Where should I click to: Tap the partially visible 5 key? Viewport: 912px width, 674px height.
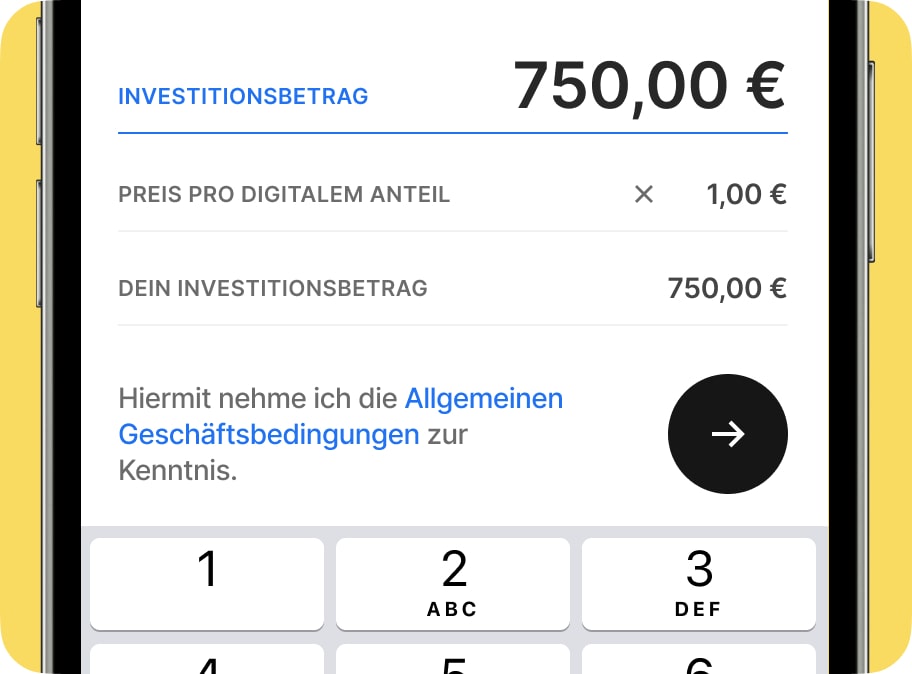click(453, 659)
